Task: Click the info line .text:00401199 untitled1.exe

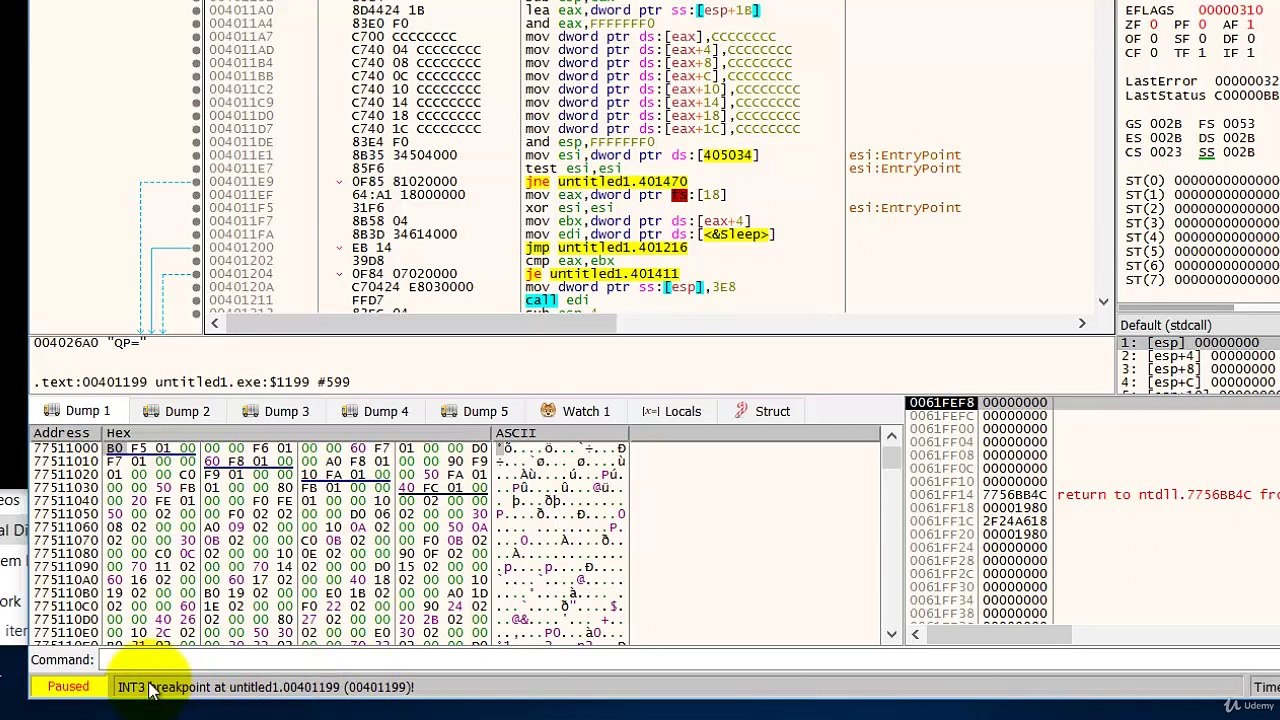Action: pyautogui.click(x=192, y=382)
